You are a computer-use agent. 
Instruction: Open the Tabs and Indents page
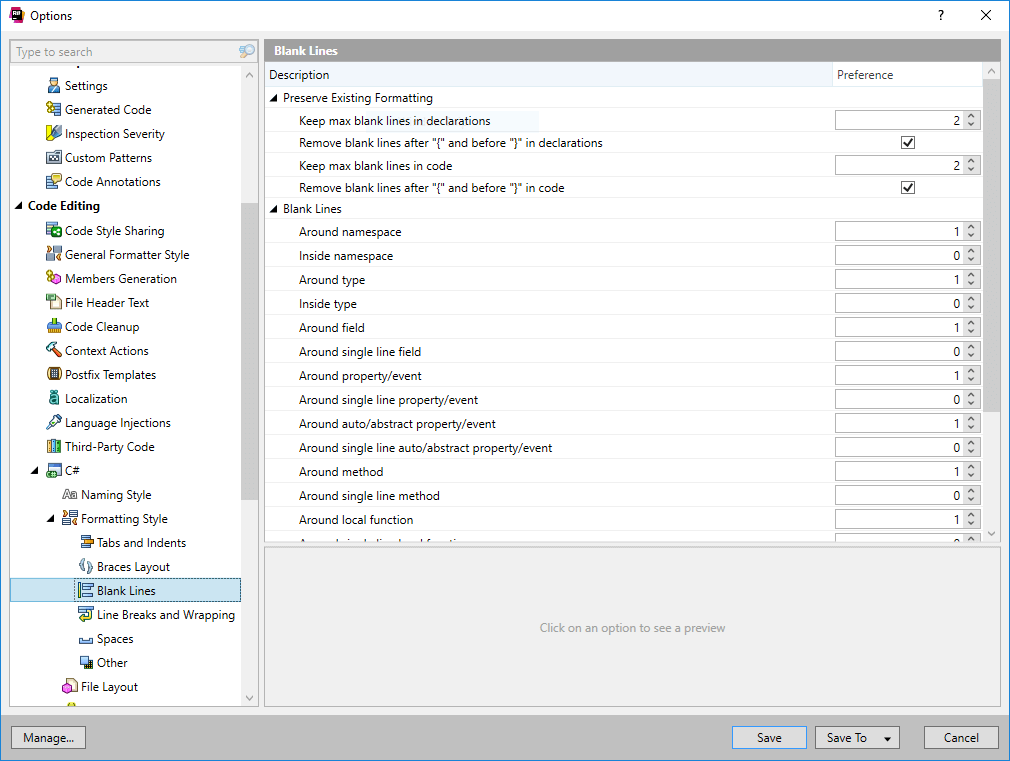pos(141,543)
